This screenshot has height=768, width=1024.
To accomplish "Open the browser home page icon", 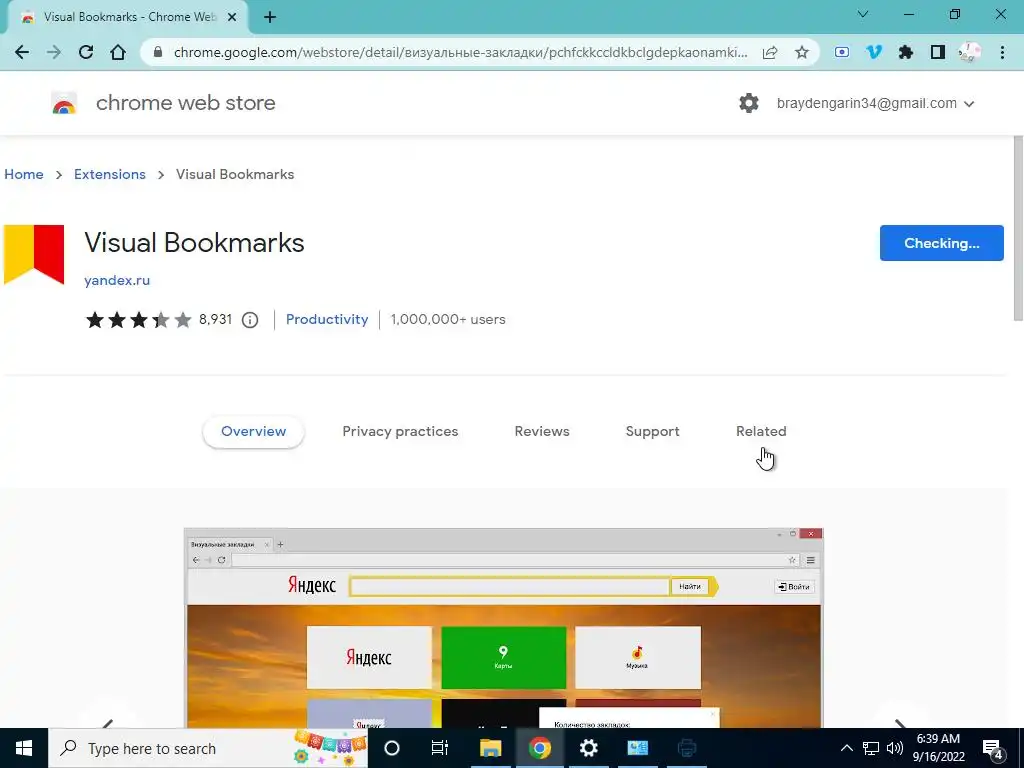I will pyautogui.click(x=118, y=52).
